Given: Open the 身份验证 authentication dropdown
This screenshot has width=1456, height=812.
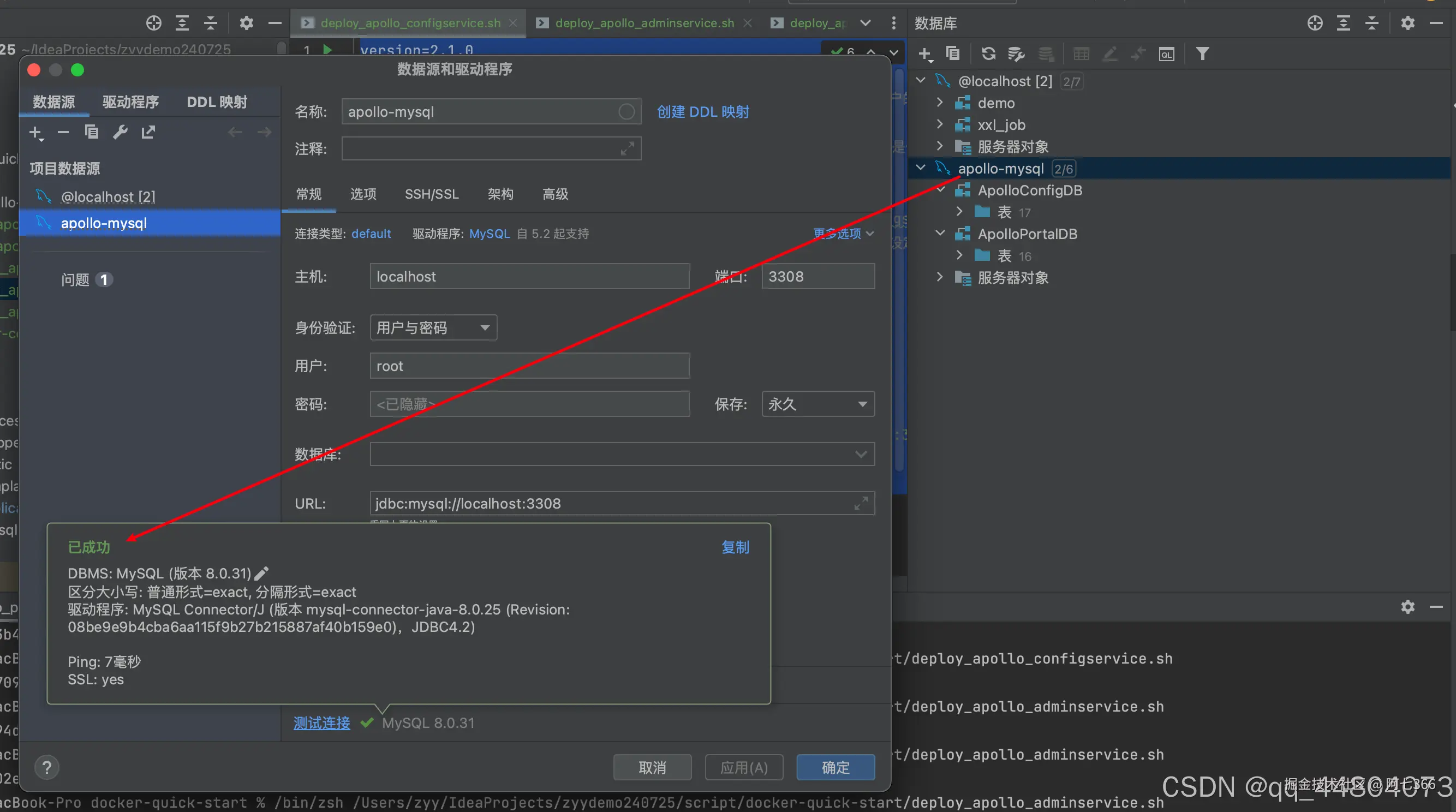Looking at the screenshot, I should point(433,328).
